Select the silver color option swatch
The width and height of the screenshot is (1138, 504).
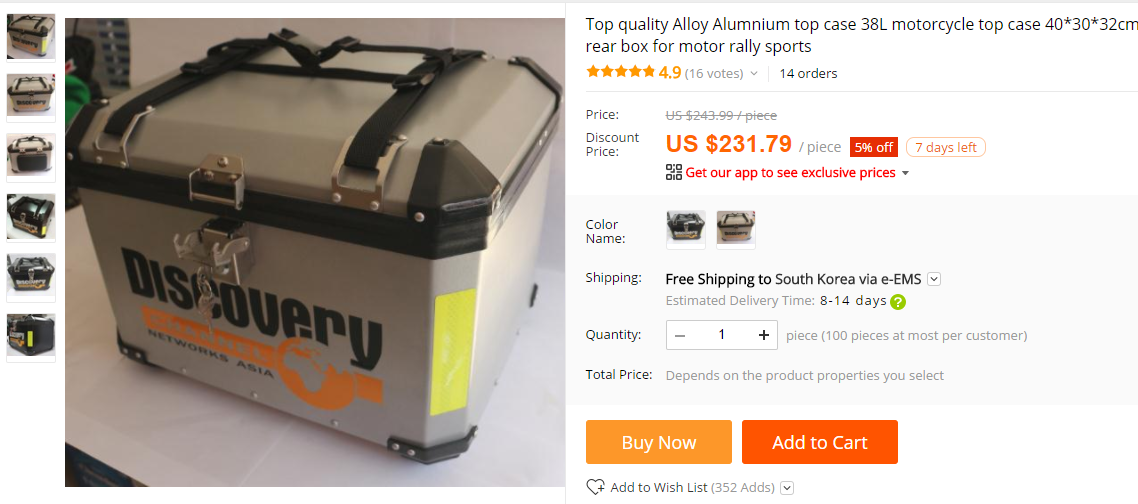[x=736, y=229]
